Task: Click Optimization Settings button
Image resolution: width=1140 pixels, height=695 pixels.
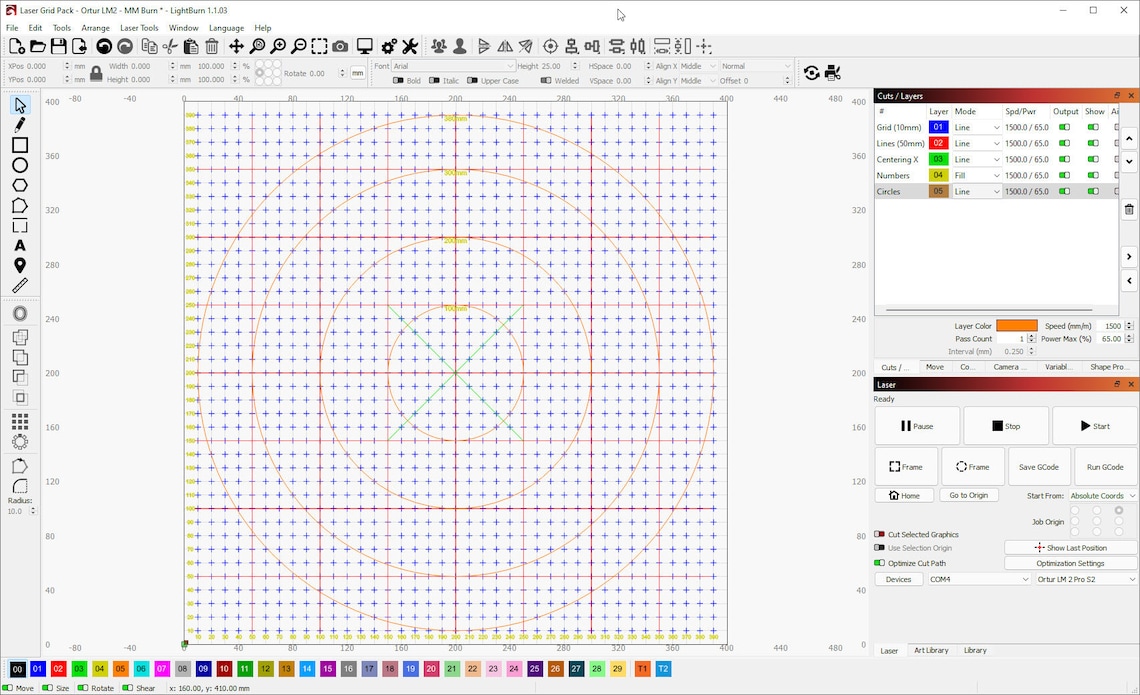Action: point(1070,563)
